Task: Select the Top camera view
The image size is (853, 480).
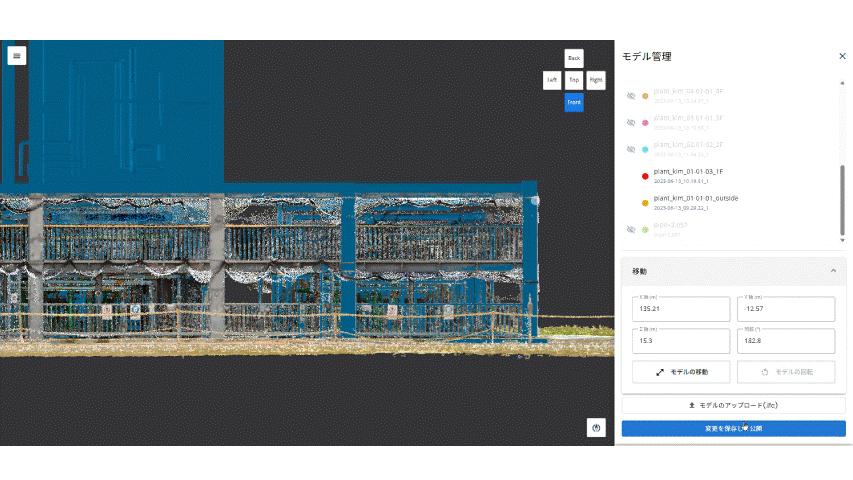Action: (x=574, y=80)
